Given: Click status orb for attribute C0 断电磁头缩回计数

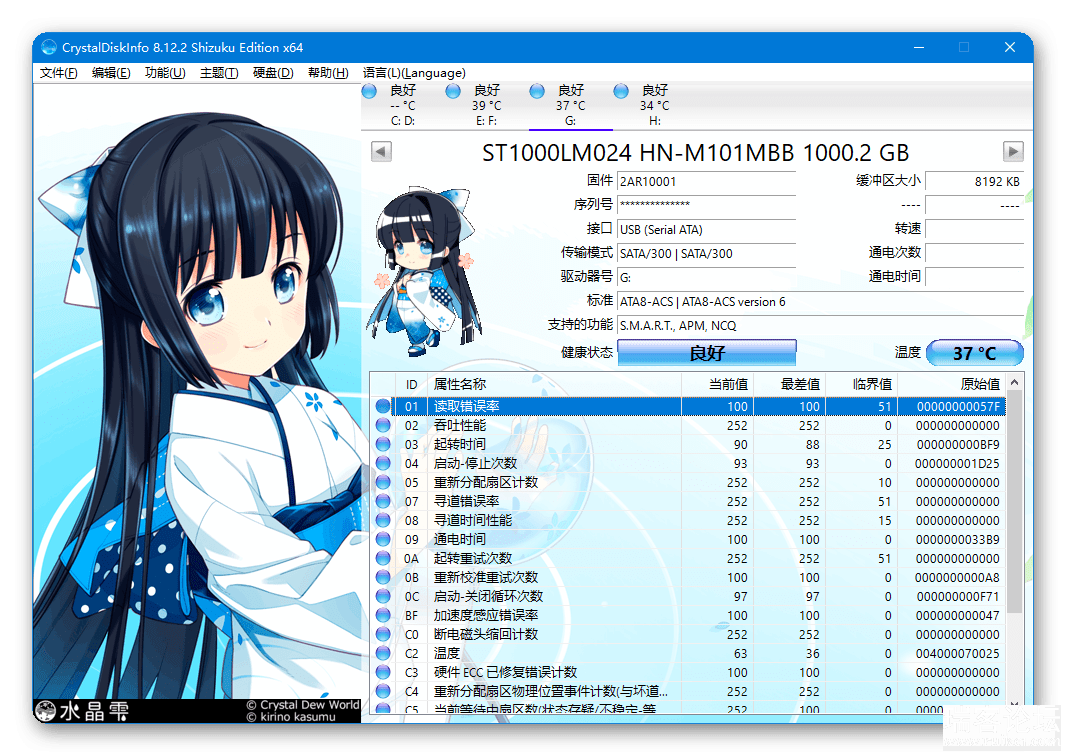Looking at the screenshot, I should coord(383,634).
